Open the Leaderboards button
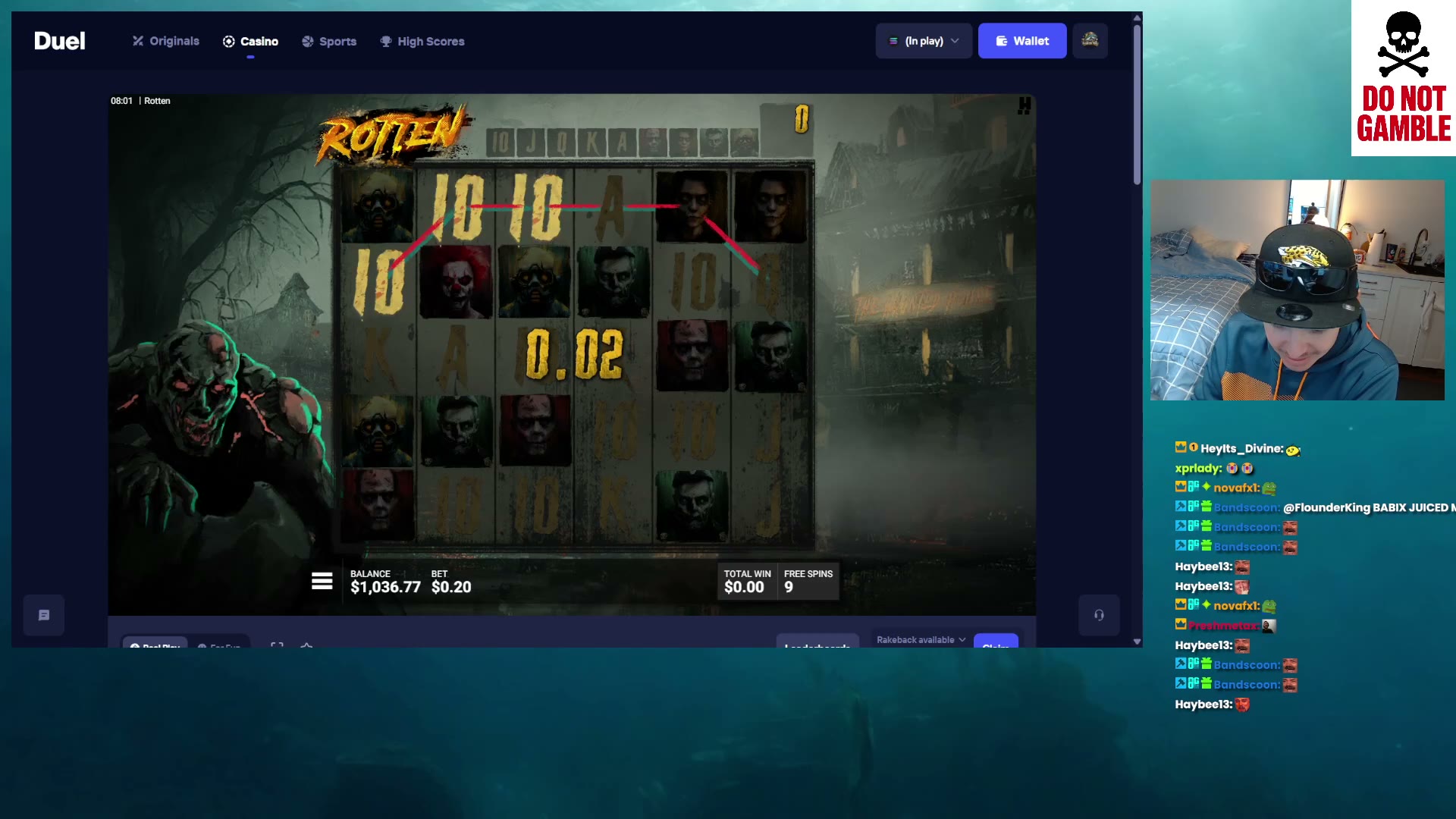 coord(817,642)
